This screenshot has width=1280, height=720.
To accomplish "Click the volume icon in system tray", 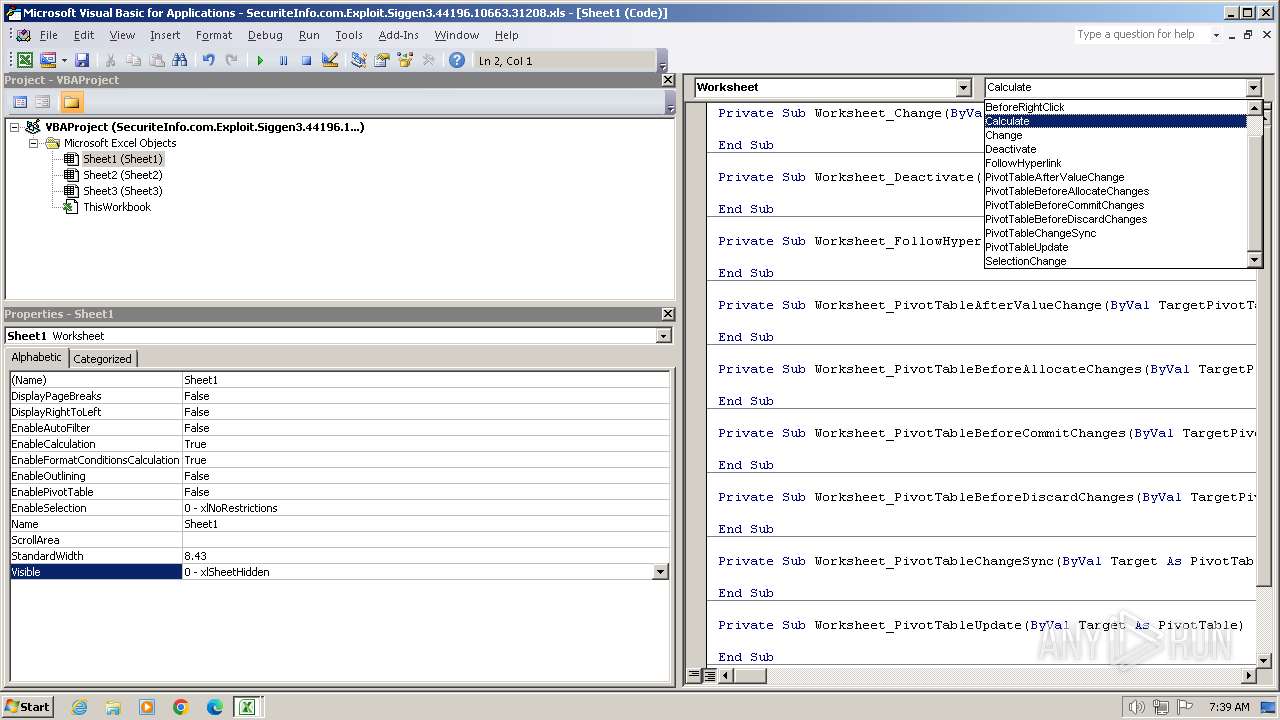I will pyautogui.click(x=1136, y=707).
